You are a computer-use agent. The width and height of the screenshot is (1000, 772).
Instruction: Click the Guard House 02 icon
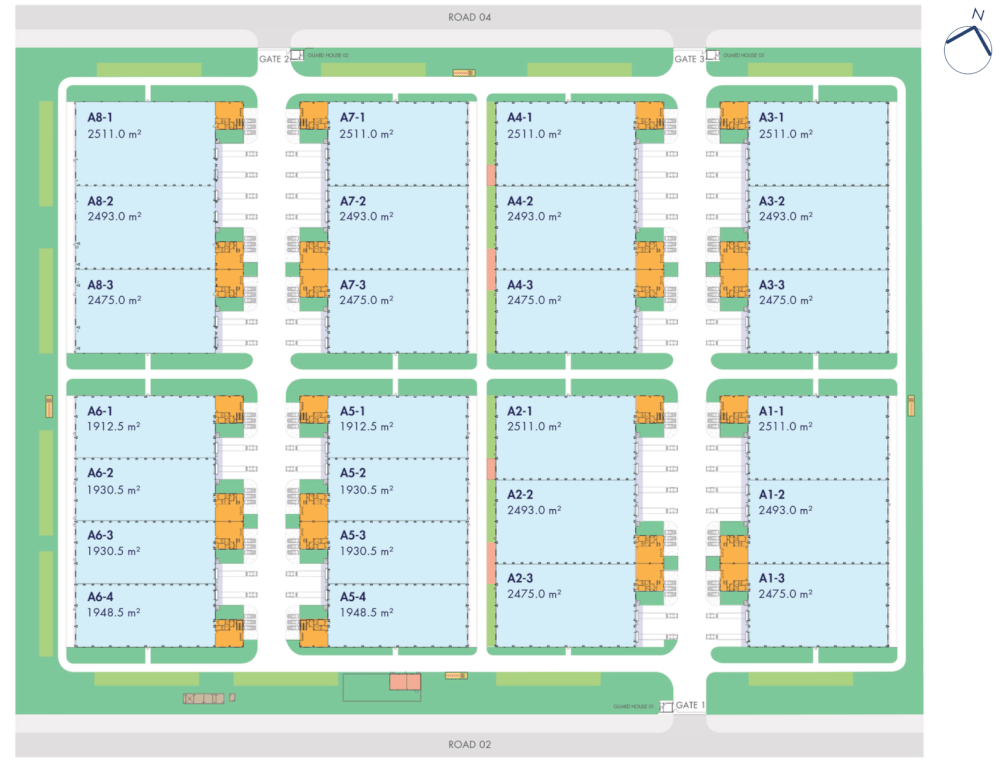pos(297,57)
